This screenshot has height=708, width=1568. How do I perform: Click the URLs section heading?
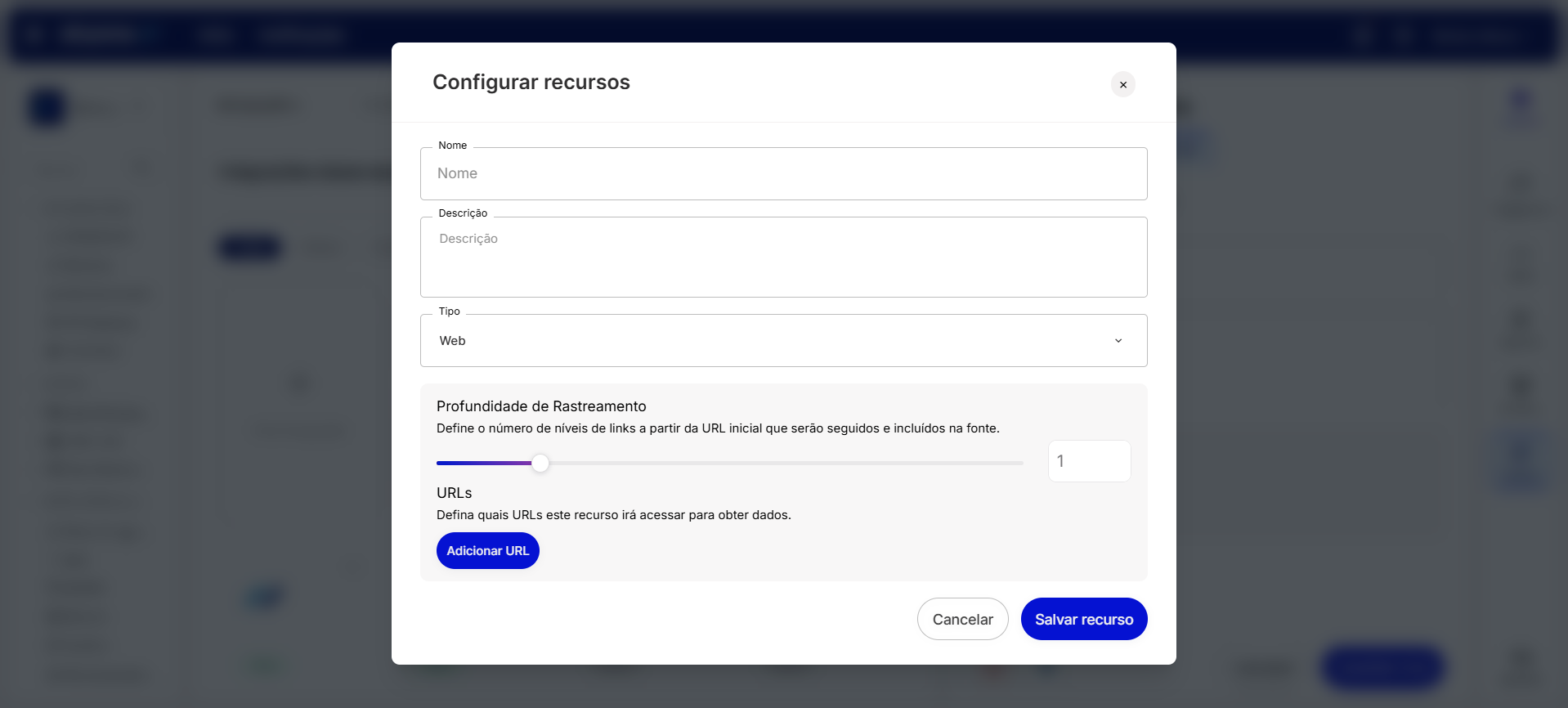point(454,493)
